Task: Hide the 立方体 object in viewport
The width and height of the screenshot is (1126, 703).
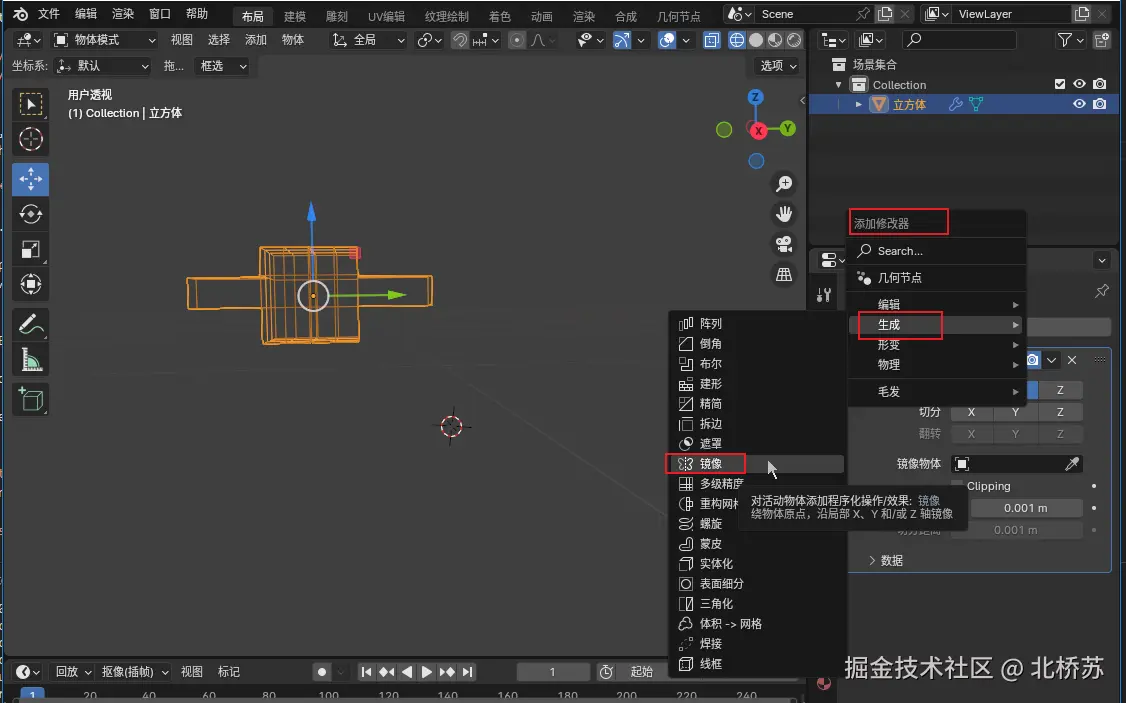Action: click(1079, 104)
